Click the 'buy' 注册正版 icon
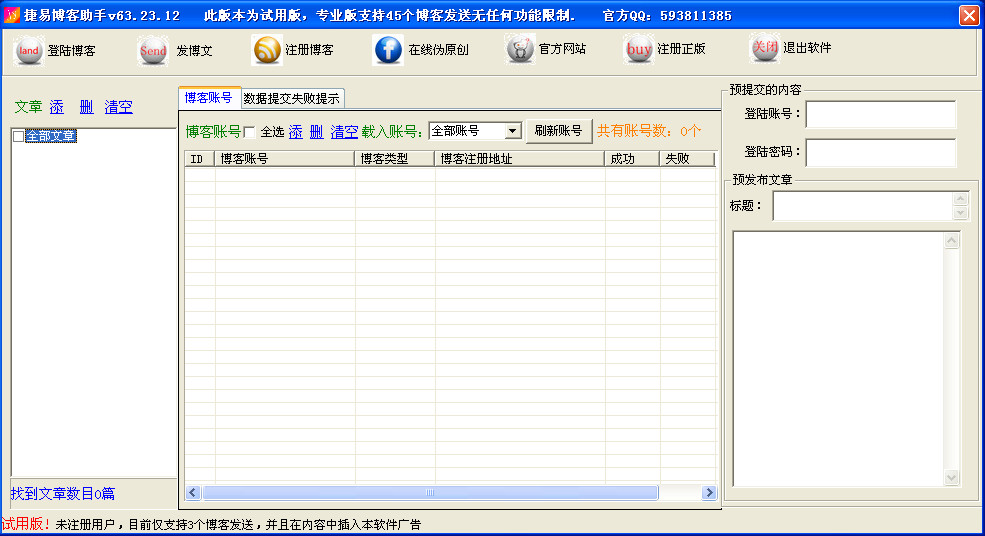Image resolution: width=985 pixels, height=536 pixels. point(638,49)
